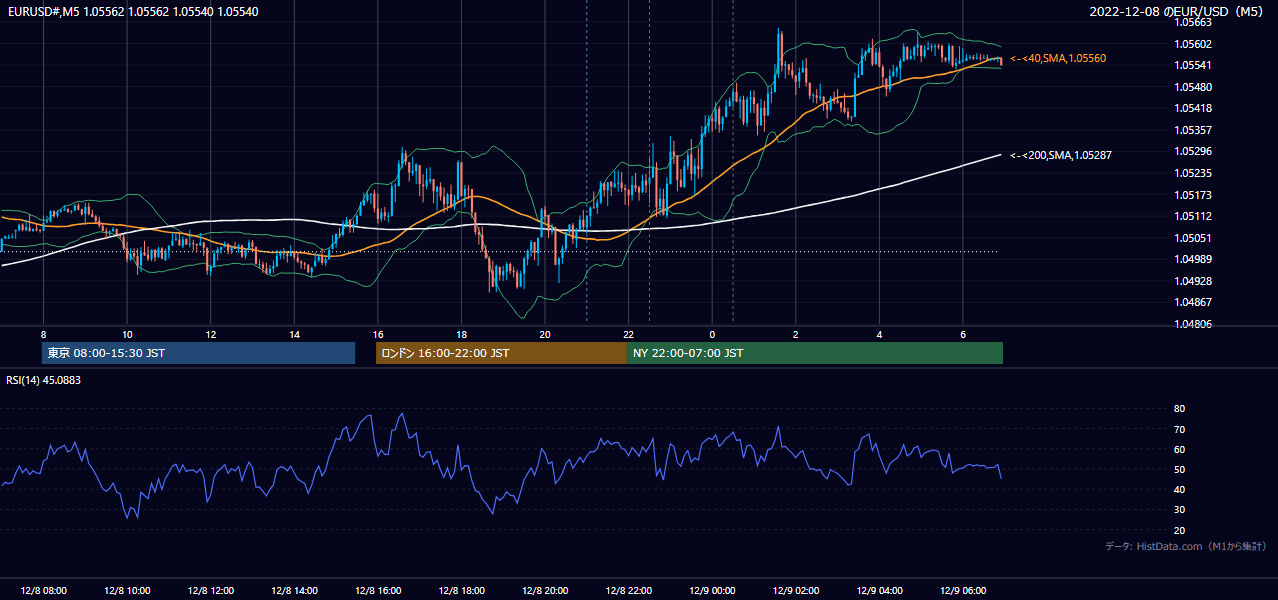The width and height of the screenshot is (1278, 600).
Task: Click price level 1.05173 on axis
Action: [x=1191, y=195]
